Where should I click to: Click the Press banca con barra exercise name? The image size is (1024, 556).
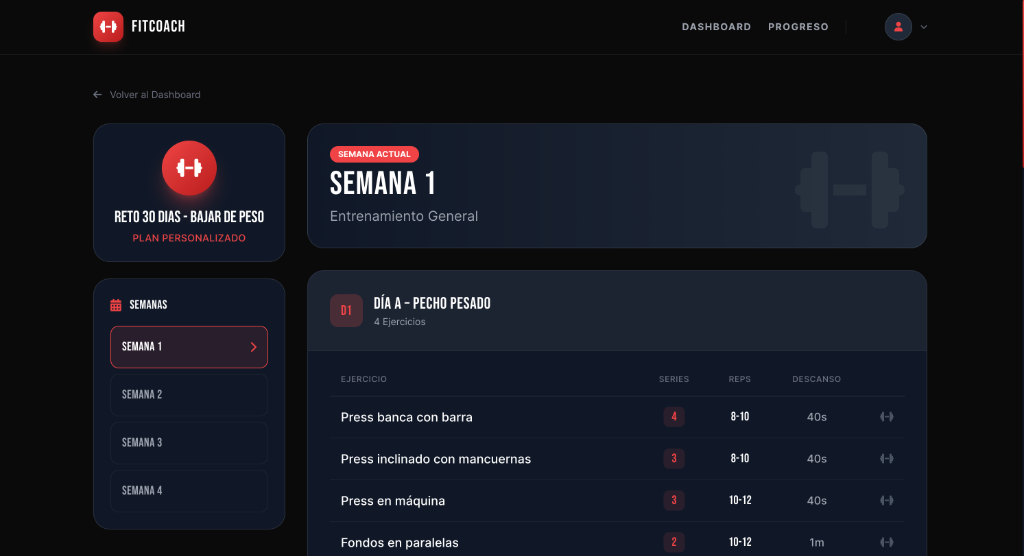click(x=406, y=417)
